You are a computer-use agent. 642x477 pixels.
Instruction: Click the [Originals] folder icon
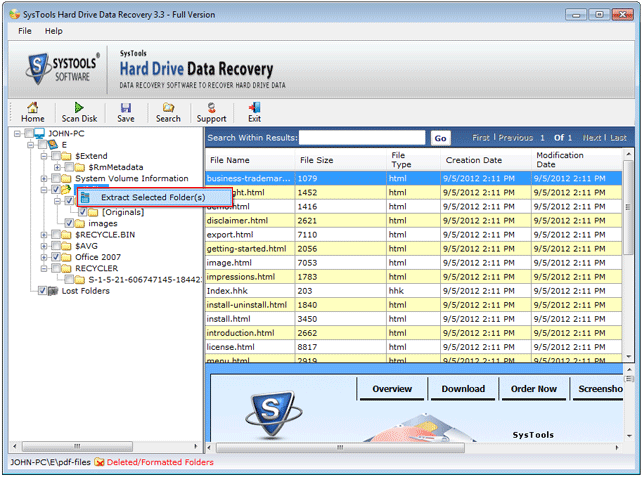tap(93, 212)
